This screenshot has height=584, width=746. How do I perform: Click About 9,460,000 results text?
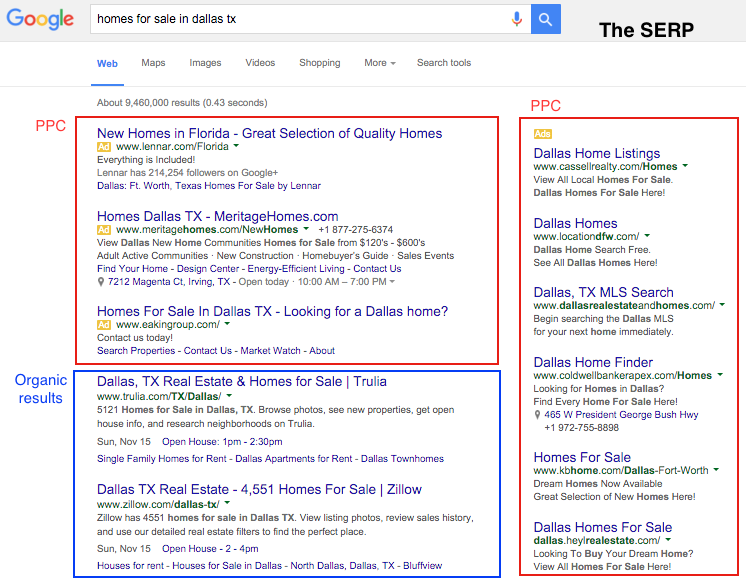point(182,103)
